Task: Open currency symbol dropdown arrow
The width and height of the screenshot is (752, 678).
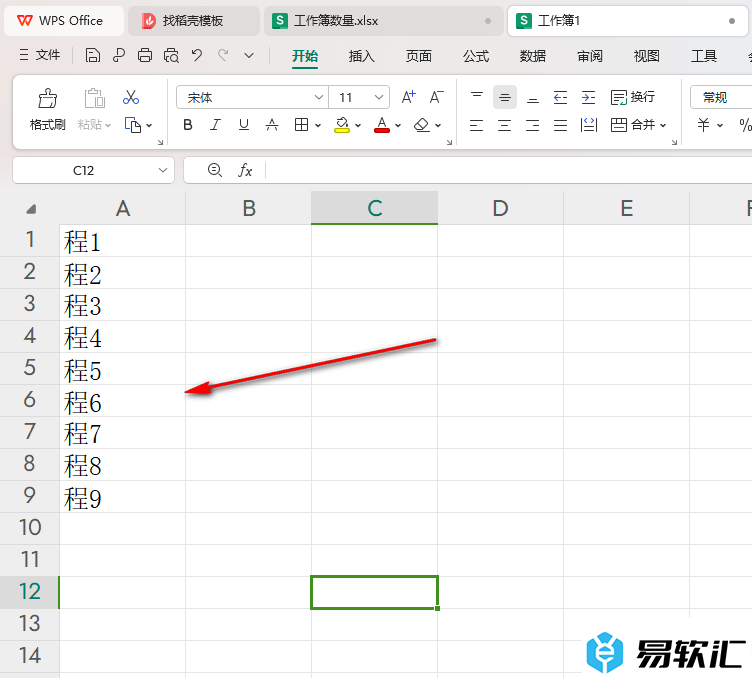Action: (x=720, y=126)
